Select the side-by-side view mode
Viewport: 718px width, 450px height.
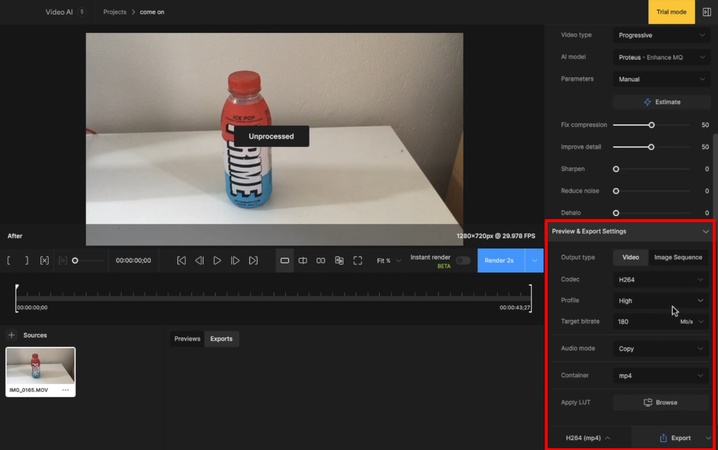click(x=321, y=260)
